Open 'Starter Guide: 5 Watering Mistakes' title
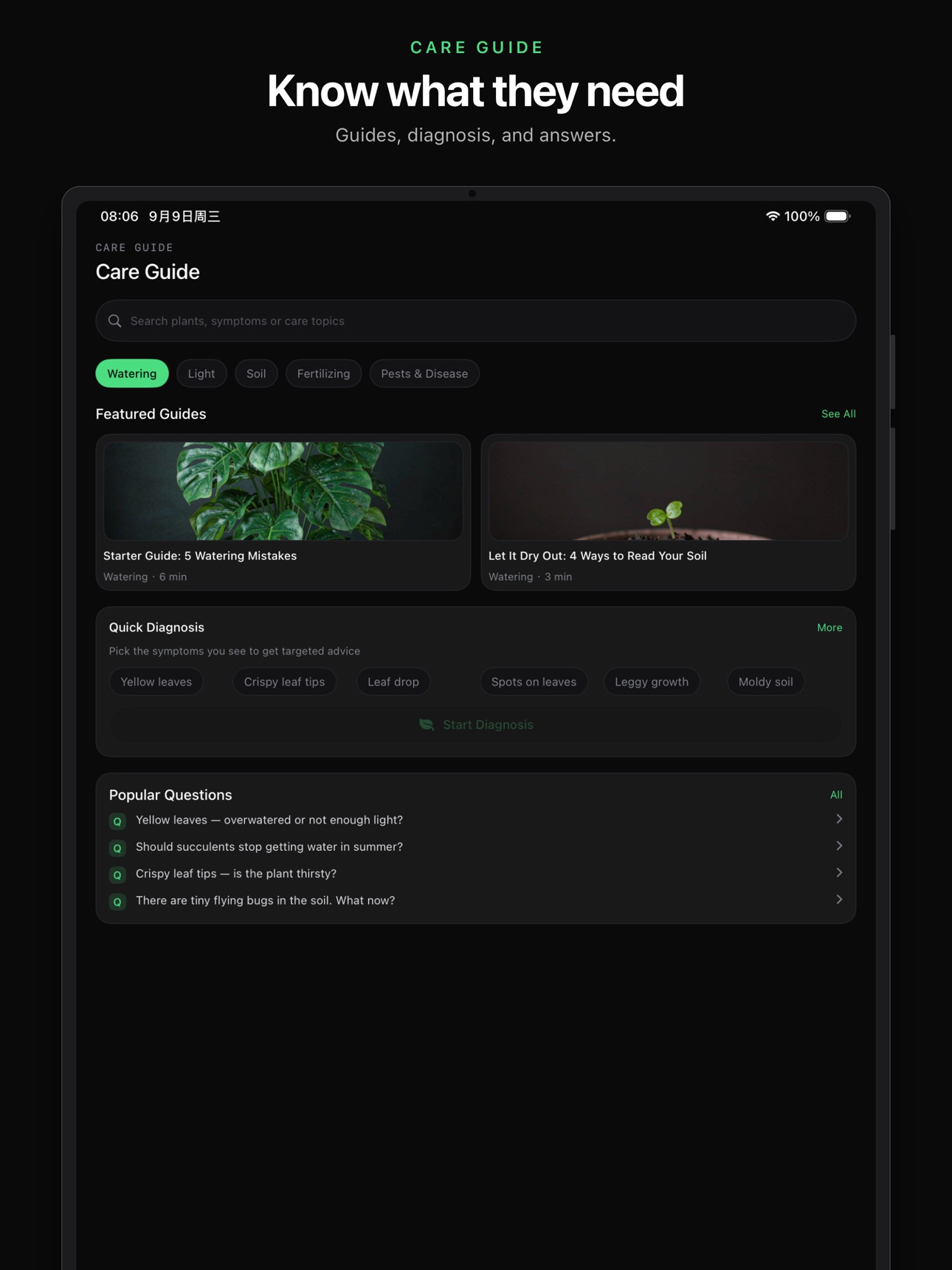This screenshot has height=1270, width=952. click(x=200, y=556)
